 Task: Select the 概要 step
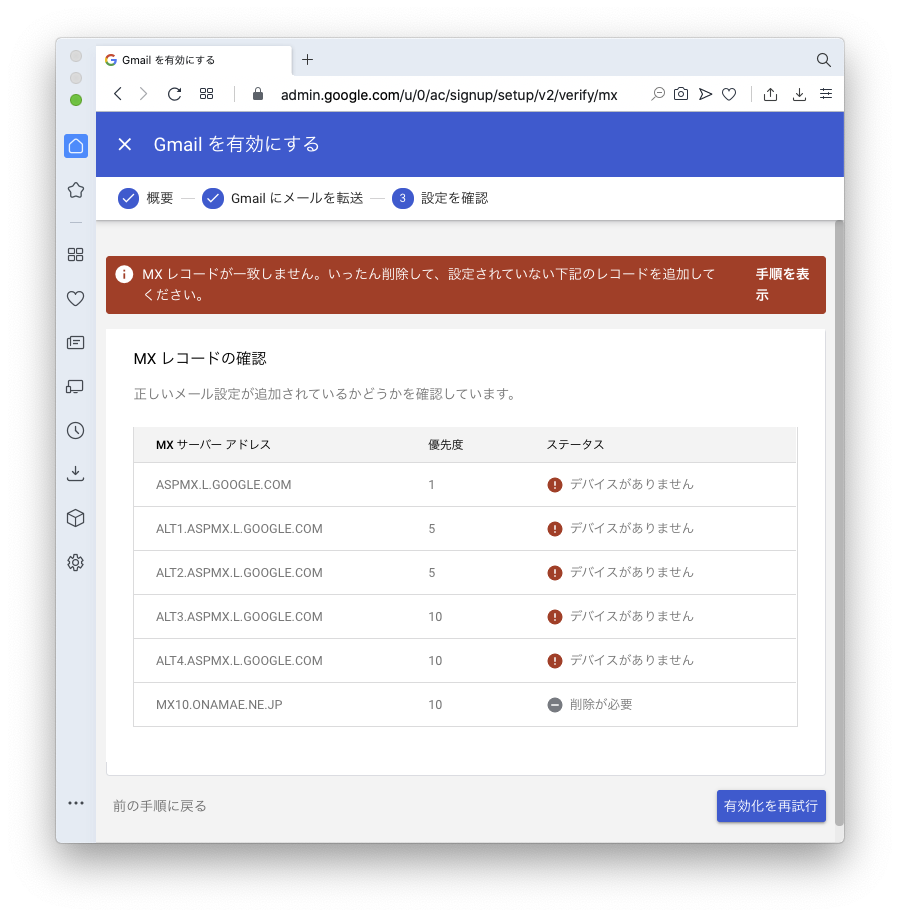coord(147,198)
